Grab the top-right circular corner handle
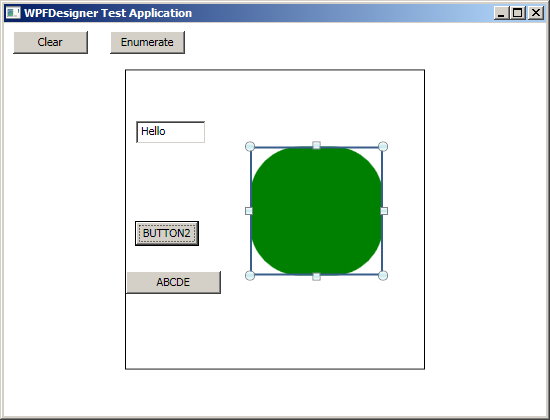 (383, 146)
